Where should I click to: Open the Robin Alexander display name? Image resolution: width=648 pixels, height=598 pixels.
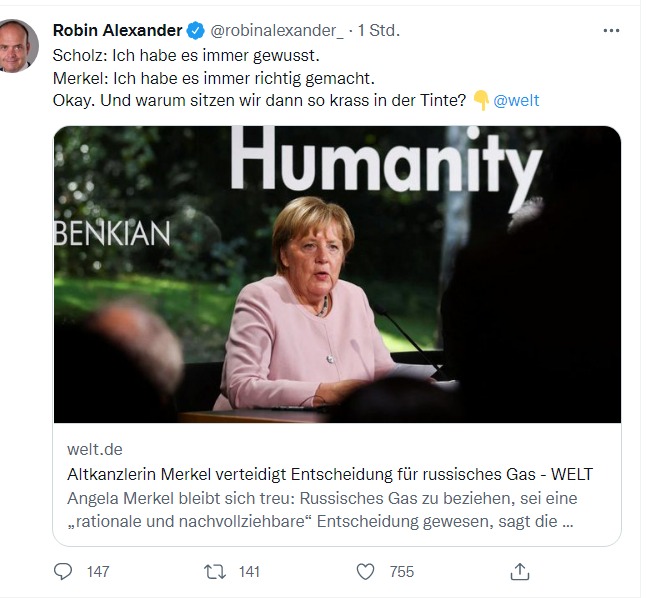pyautogui.click(x=117, y=31)
